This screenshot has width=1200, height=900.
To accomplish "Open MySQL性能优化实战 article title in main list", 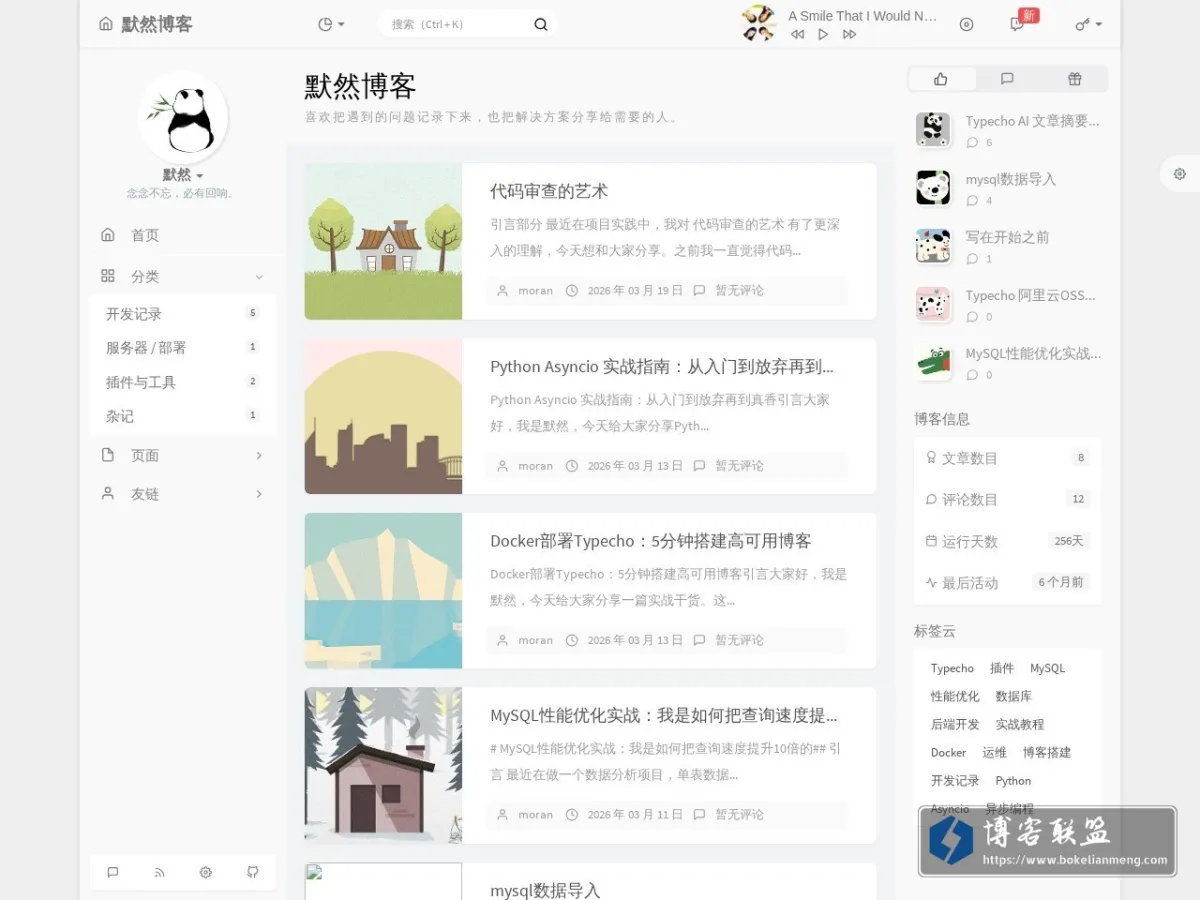I will click(664, 716).
